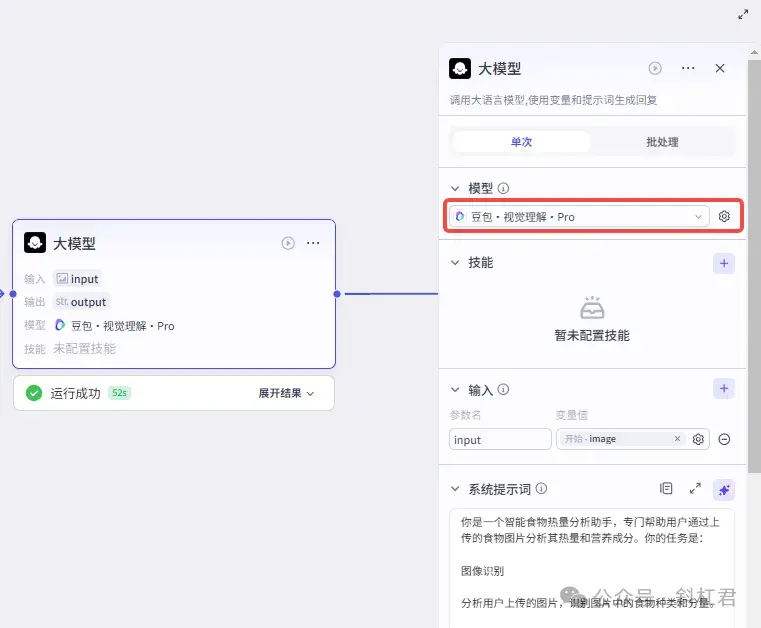The width and height of the screenshot is (761, 628).
Task: Remove the input parameter row
Action: [x=724, y=439]
